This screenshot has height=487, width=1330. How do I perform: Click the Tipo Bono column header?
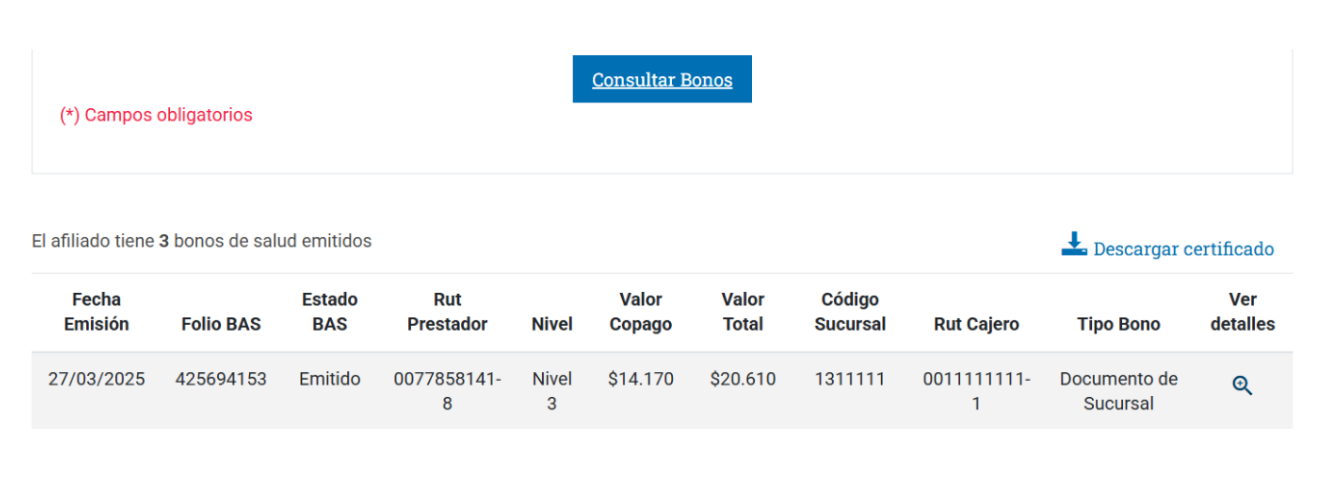1119,324
